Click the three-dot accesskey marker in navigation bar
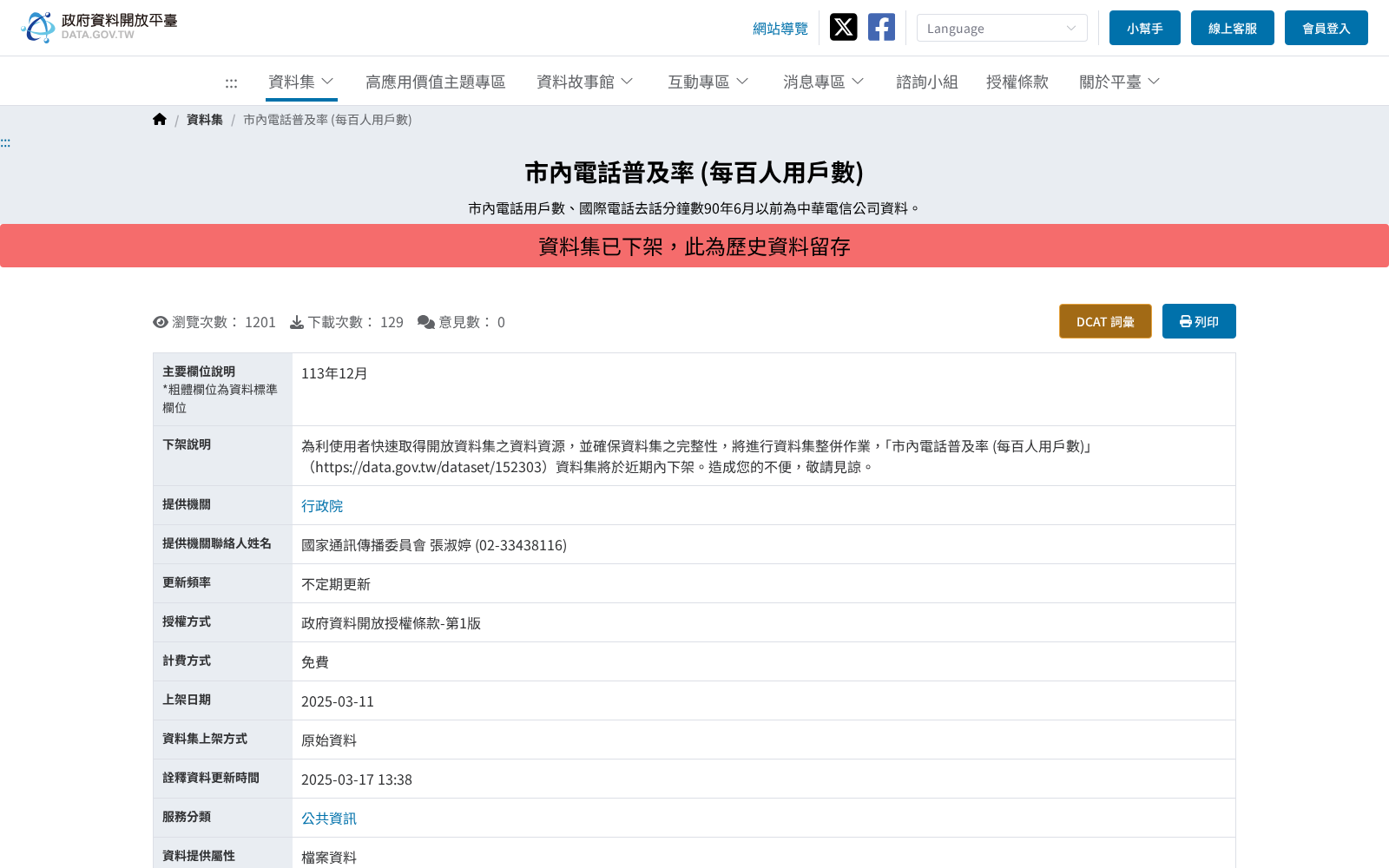The height and width of the screenshot is (868, 1389). tap(231, 83)
